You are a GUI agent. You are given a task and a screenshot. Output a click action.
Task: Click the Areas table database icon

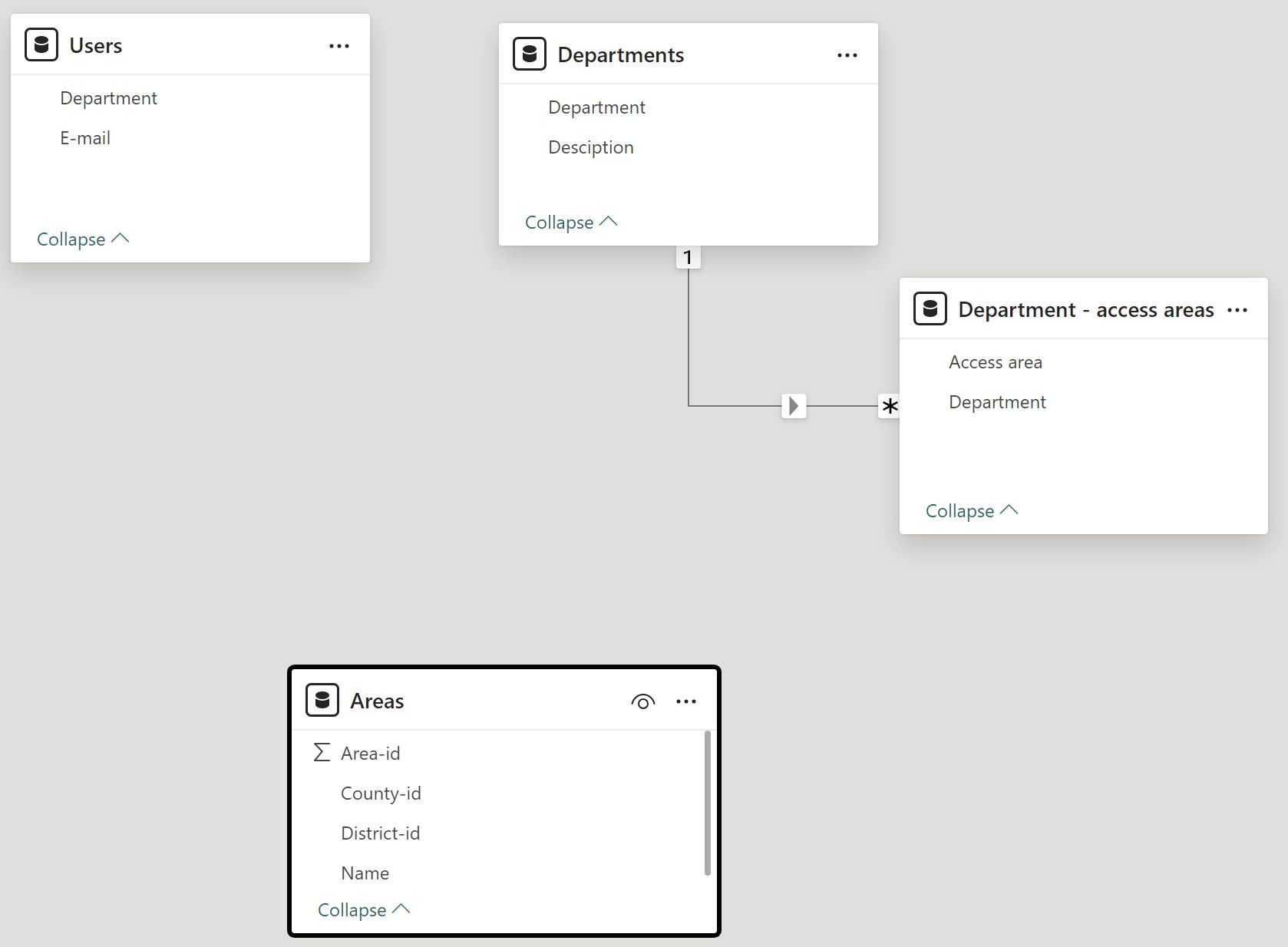(x=322, y=701)
